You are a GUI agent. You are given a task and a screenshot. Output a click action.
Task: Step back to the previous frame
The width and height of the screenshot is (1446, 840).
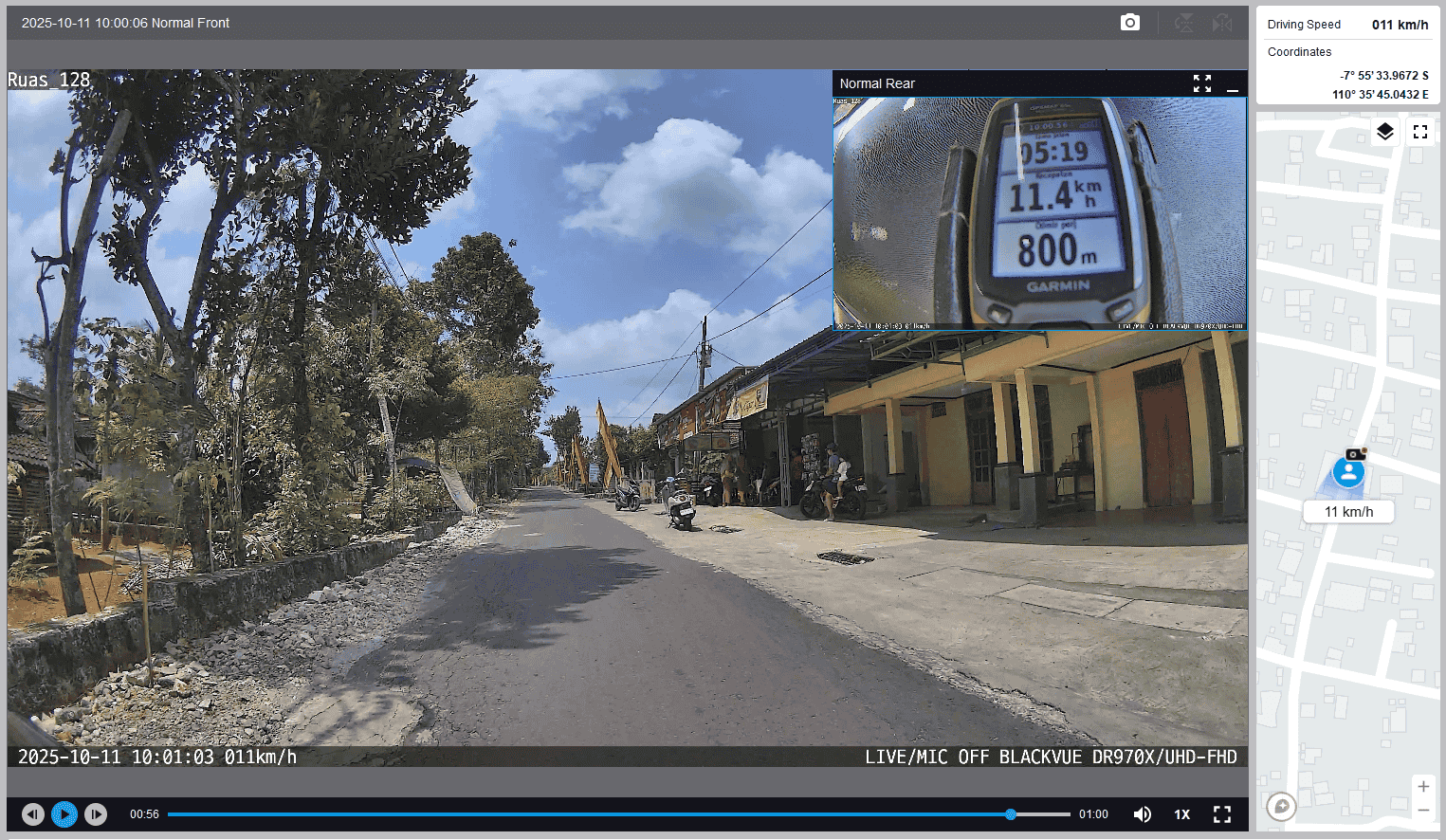coord(33,814)
